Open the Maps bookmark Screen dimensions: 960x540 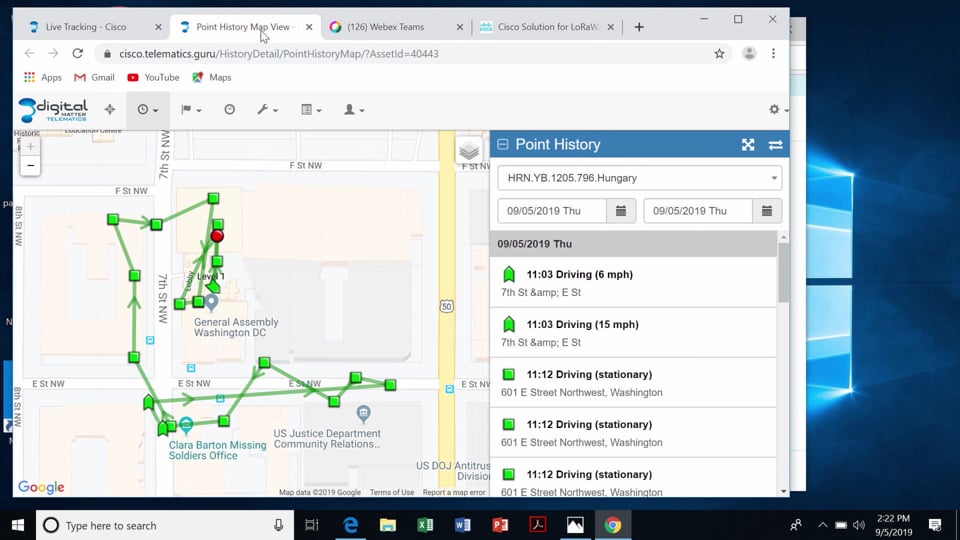[x=211, y=77]
